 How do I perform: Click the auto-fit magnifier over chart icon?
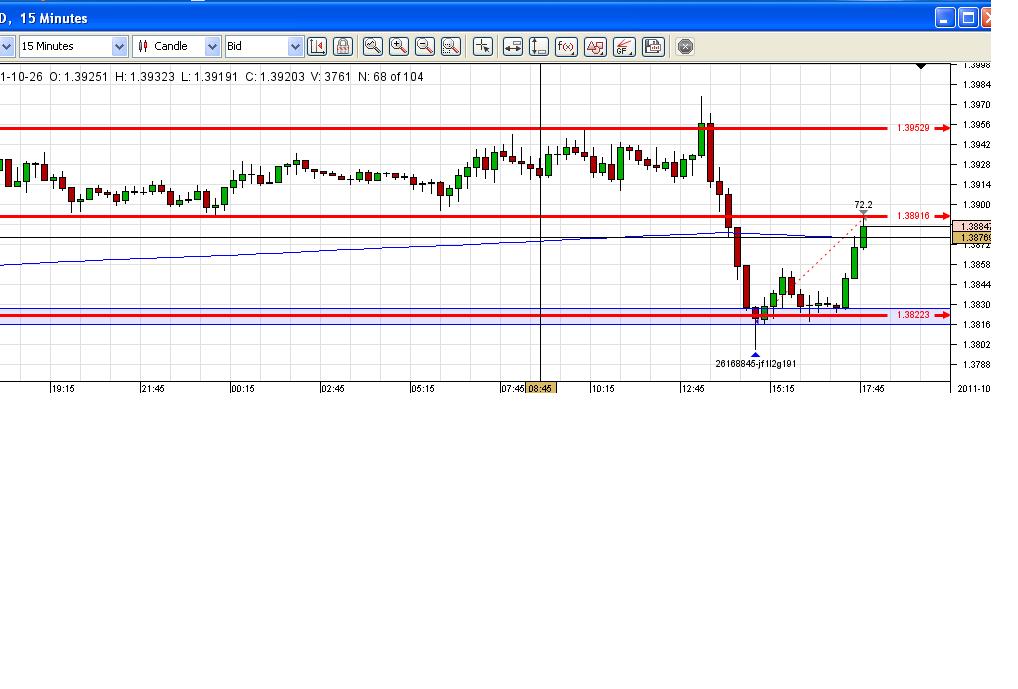(x=373, y=46)
